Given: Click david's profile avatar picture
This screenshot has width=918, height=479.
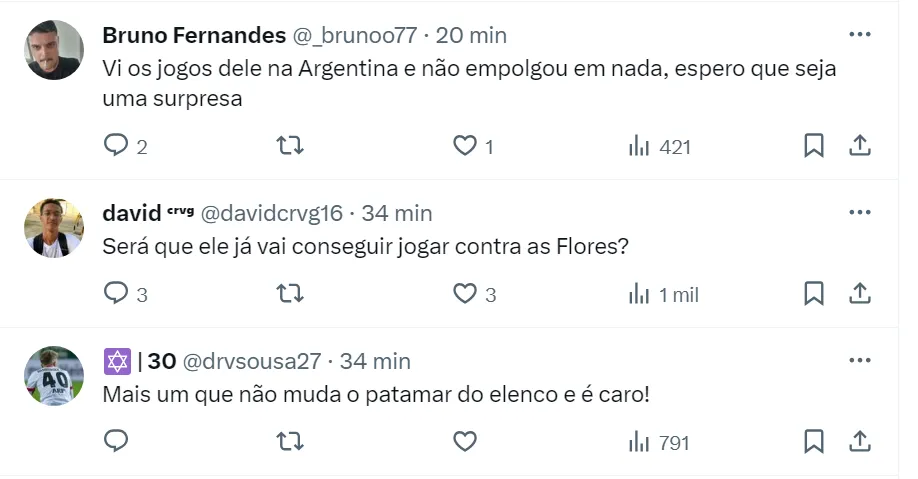Looking at the screenshot, I should tap(53, 228).
